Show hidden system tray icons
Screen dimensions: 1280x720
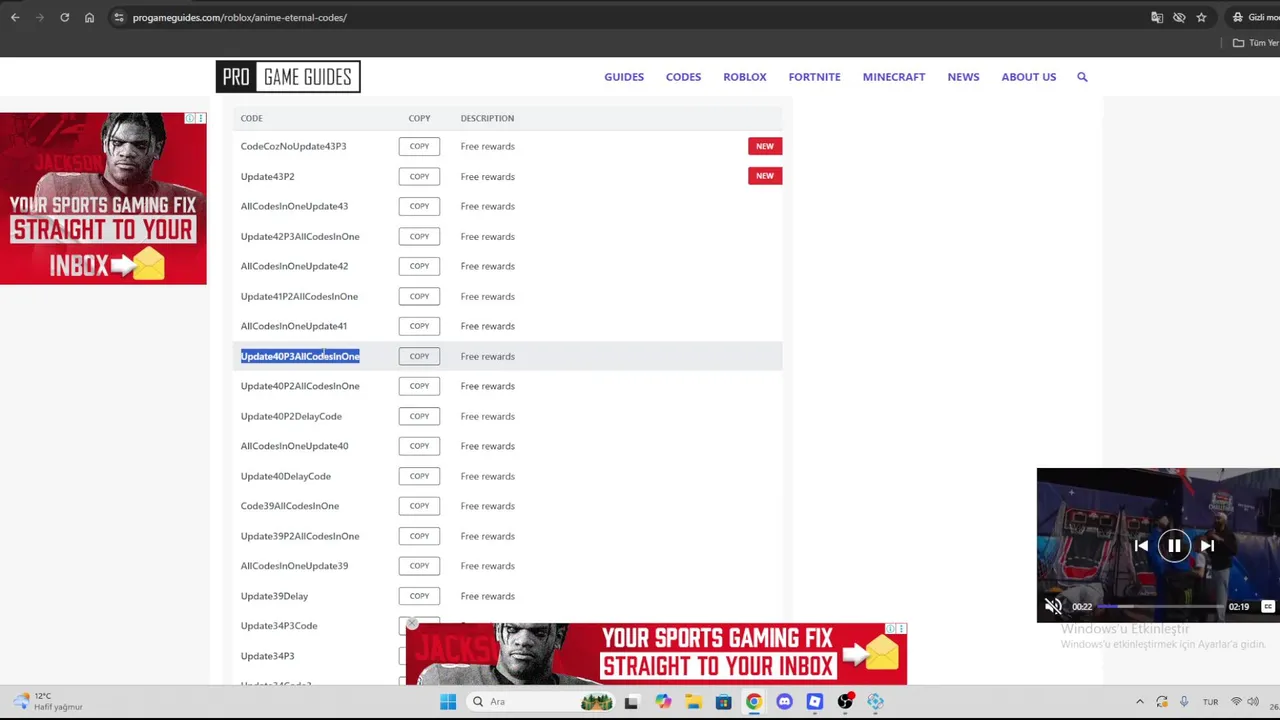point(1139,702)
